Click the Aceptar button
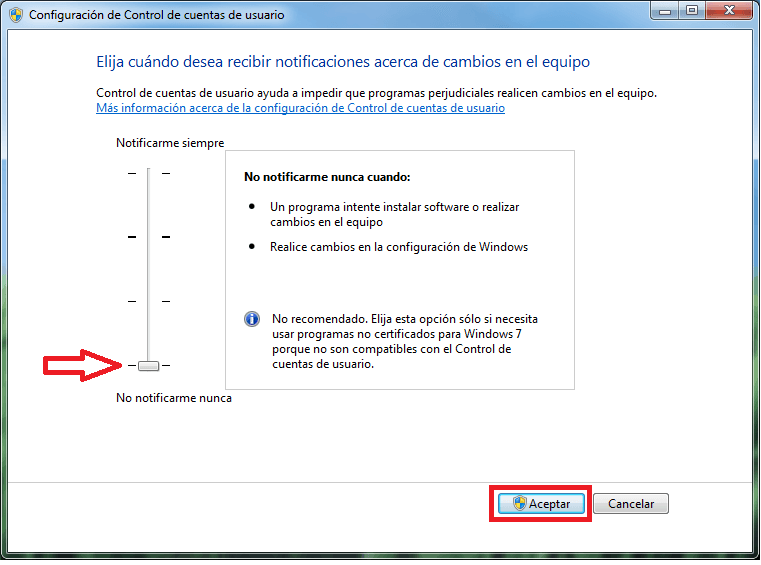This screenshot has width=761, height=565. coord(541,503)
